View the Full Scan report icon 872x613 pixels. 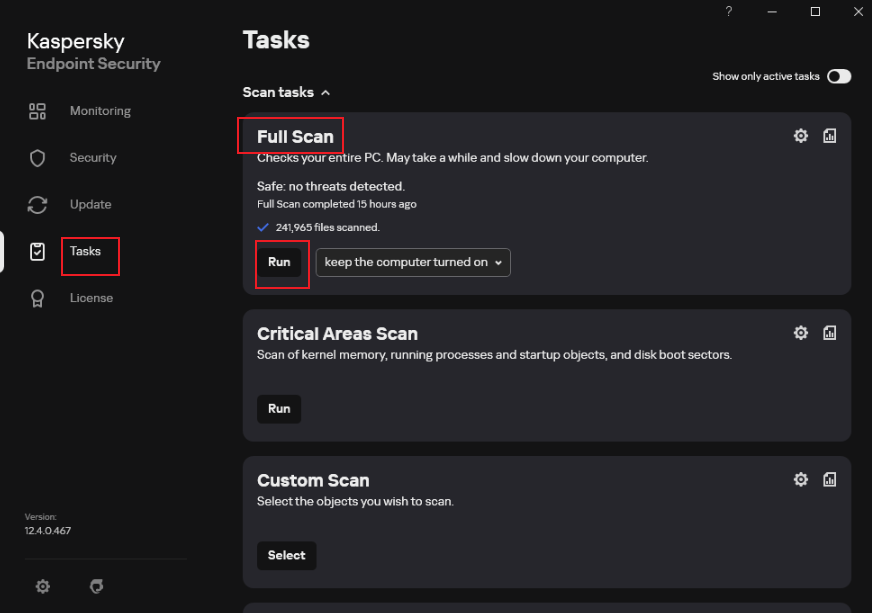pos(829,136)
